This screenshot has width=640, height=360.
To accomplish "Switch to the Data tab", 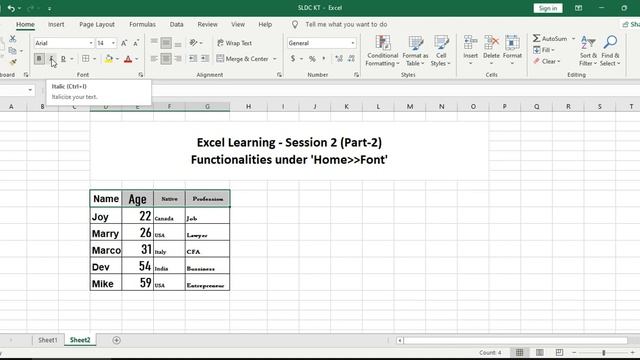I will coord(176,24).
